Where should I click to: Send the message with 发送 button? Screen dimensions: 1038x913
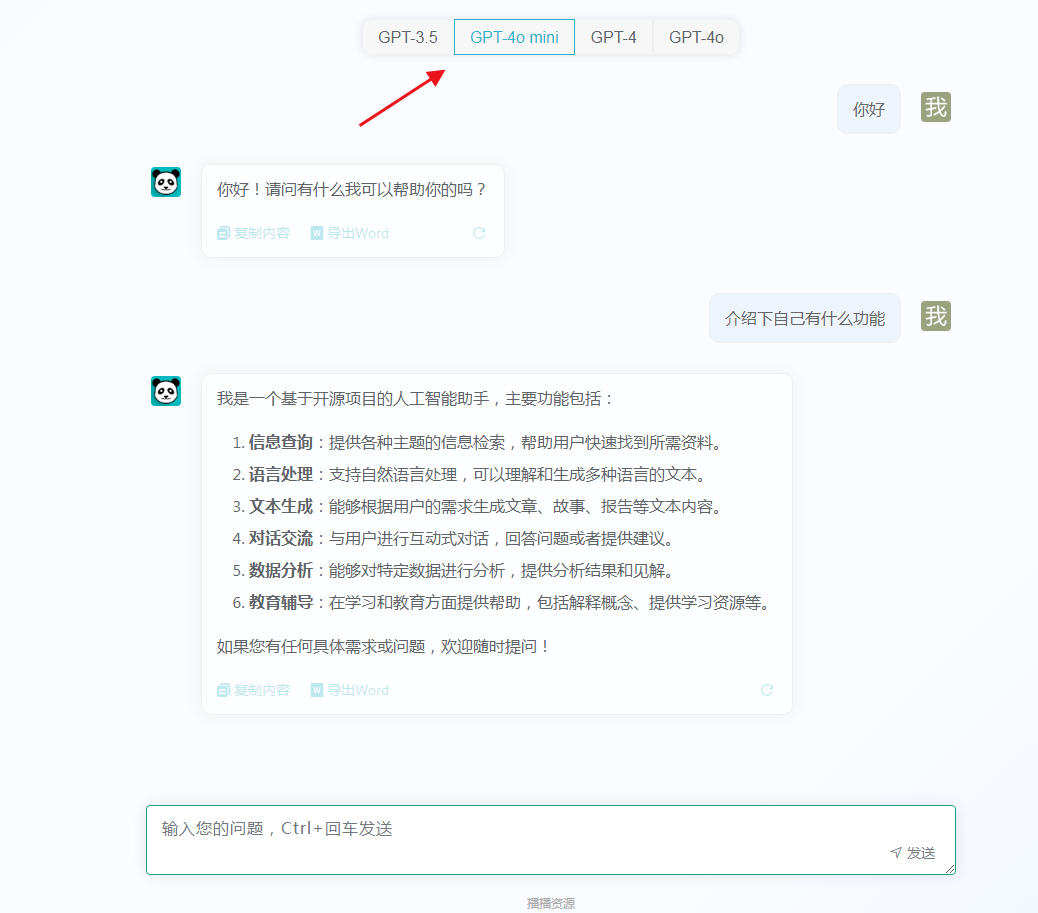(913, 853)
